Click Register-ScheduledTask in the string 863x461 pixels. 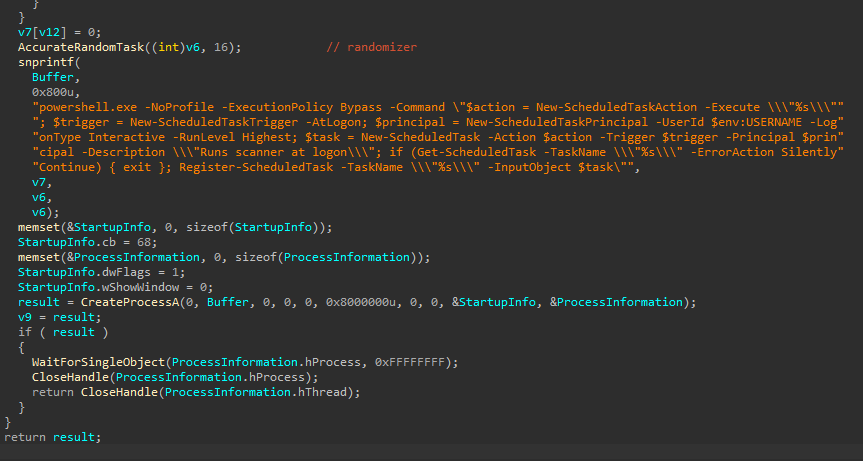(256, 167)
